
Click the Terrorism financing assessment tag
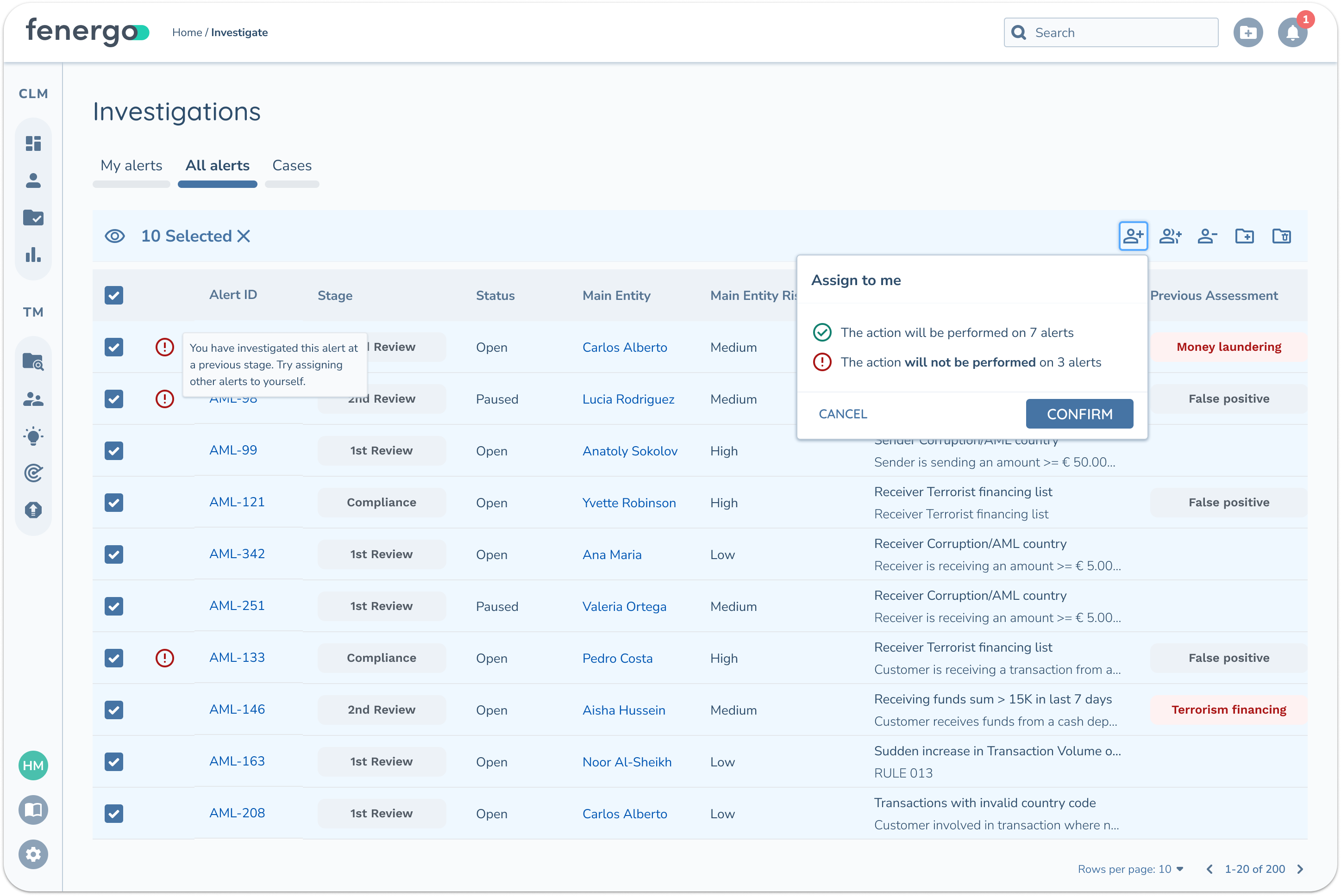pos(1229,709)
